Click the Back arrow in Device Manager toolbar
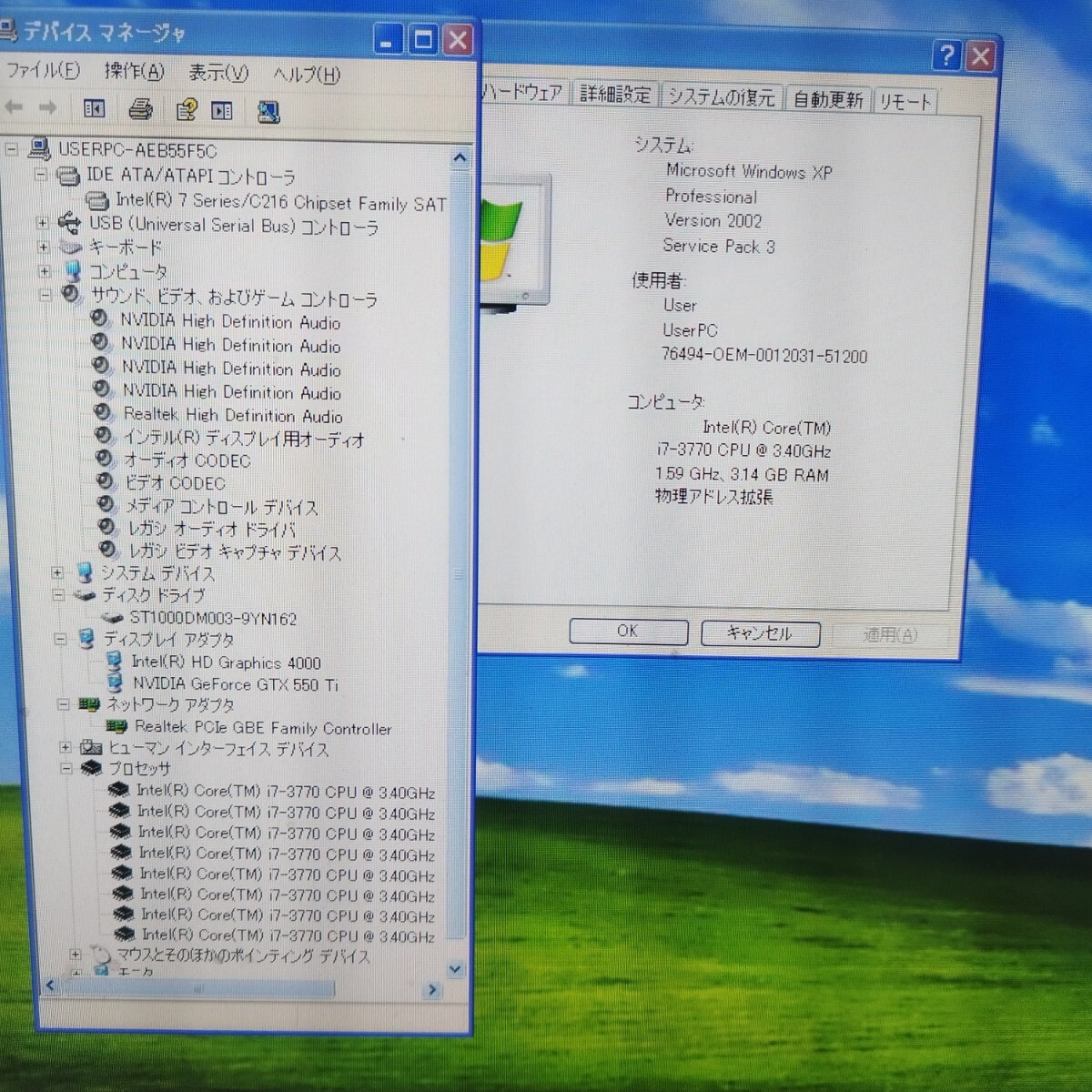 pos(15,108)
